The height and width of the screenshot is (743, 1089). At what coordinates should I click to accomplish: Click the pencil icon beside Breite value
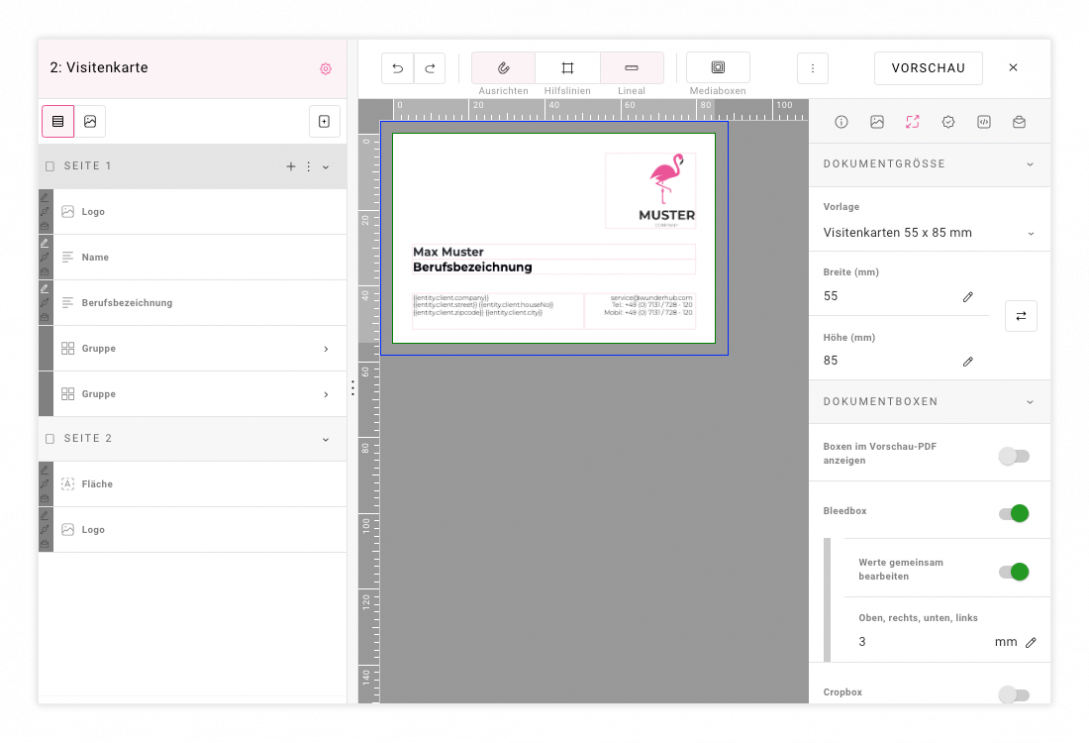click(967, 297)
